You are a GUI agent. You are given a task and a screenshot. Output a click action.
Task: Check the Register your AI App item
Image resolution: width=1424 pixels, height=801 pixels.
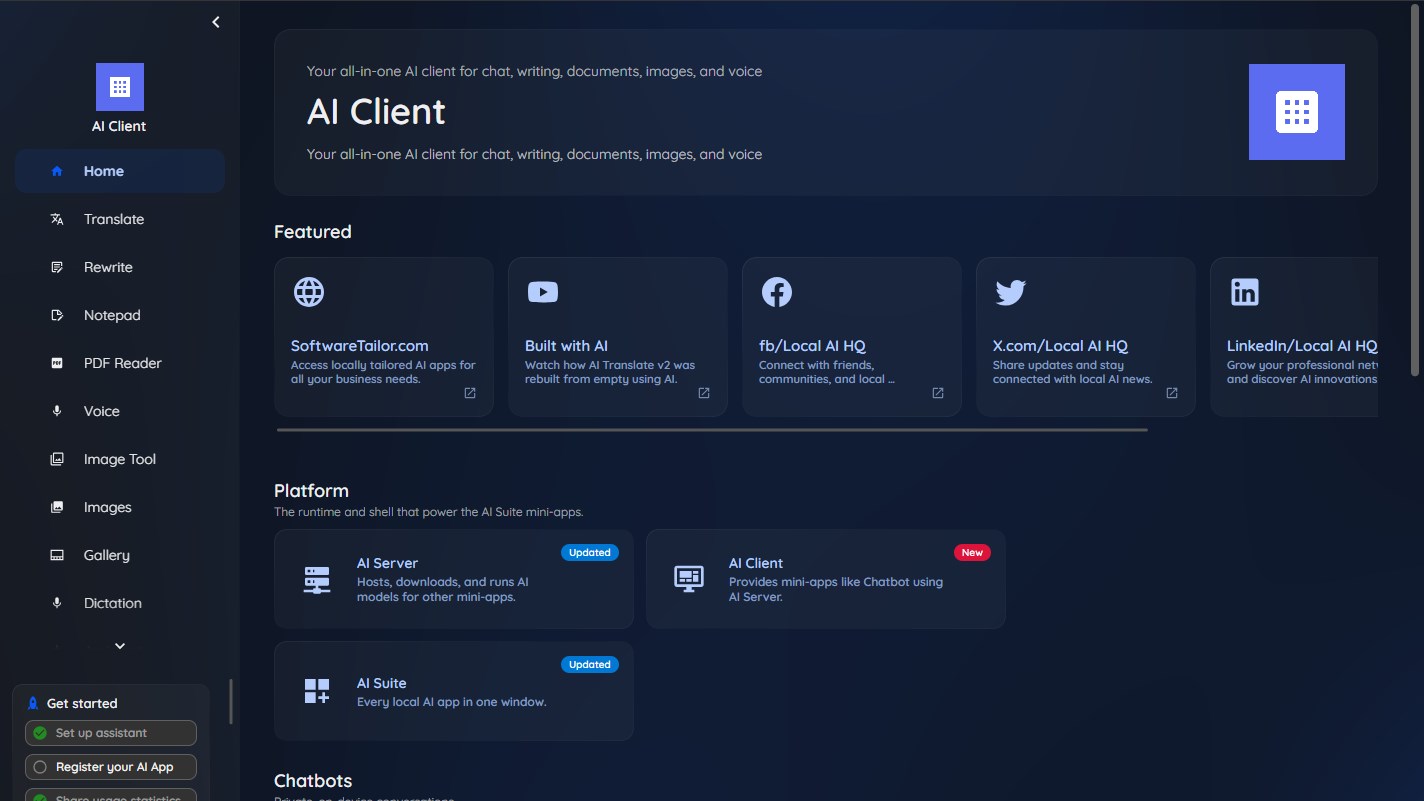pos(111,767)
